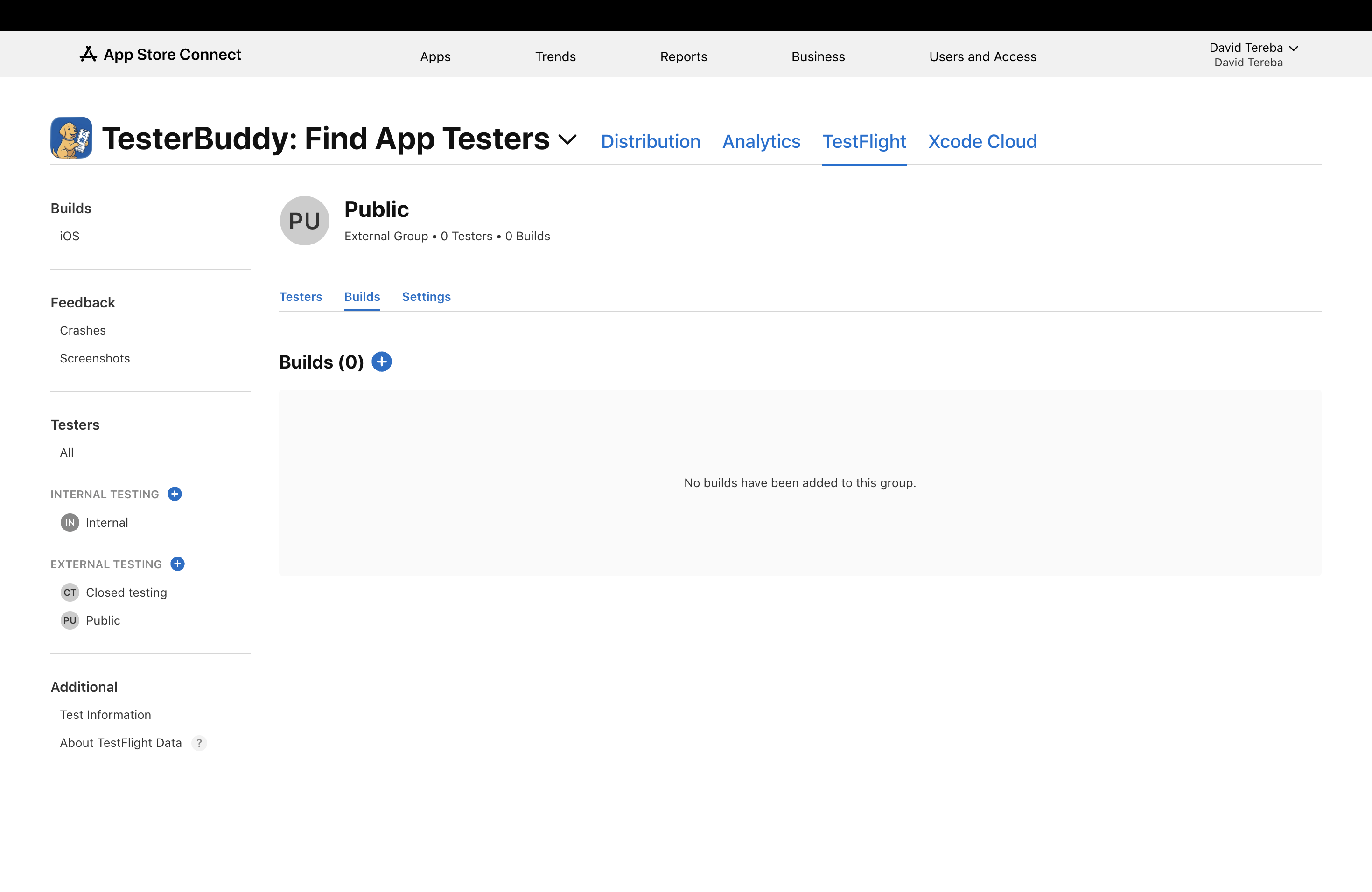The width and height of the screenshot is (1372, 892).
Task: Click the PU badge in the sidebar
Action: point(70,620)
